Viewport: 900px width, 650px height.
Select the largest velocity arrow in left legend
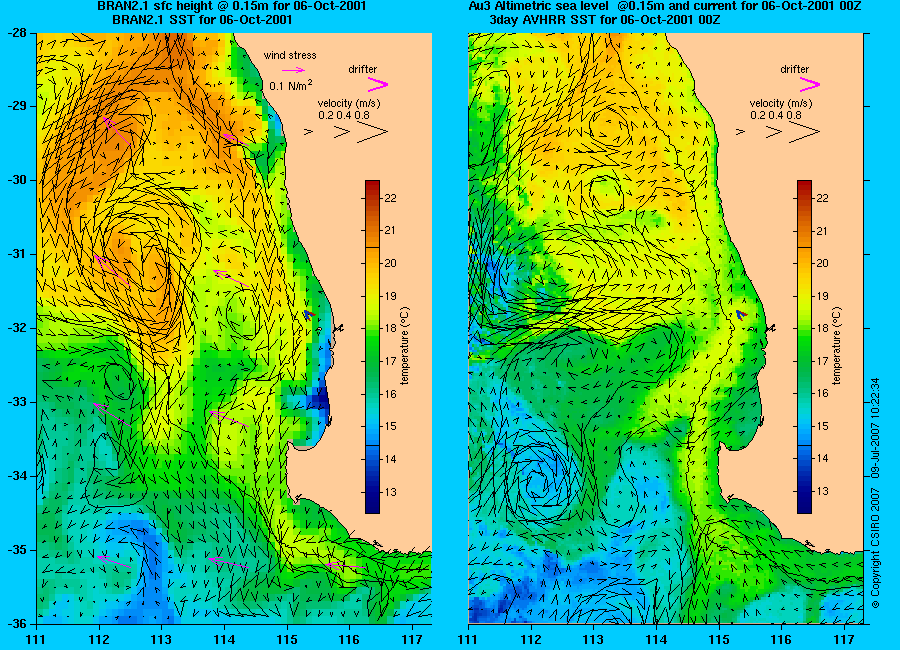point(373,132)
